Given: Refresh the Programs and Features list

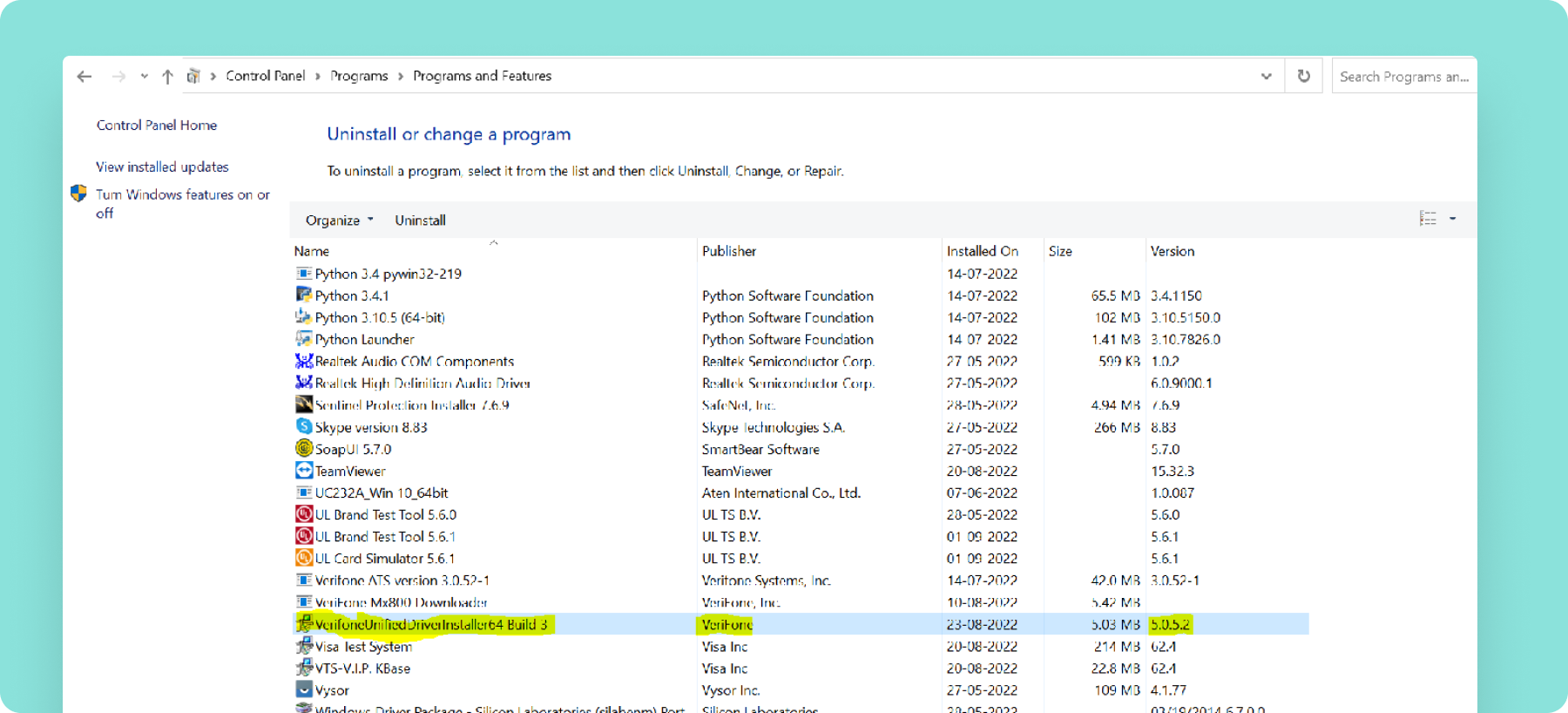Looking at the screenshot, I should (1304, 76).
